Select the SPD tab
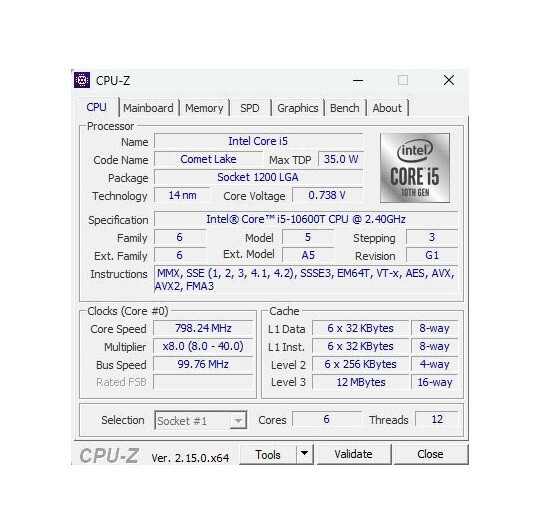 click(250, 108)
